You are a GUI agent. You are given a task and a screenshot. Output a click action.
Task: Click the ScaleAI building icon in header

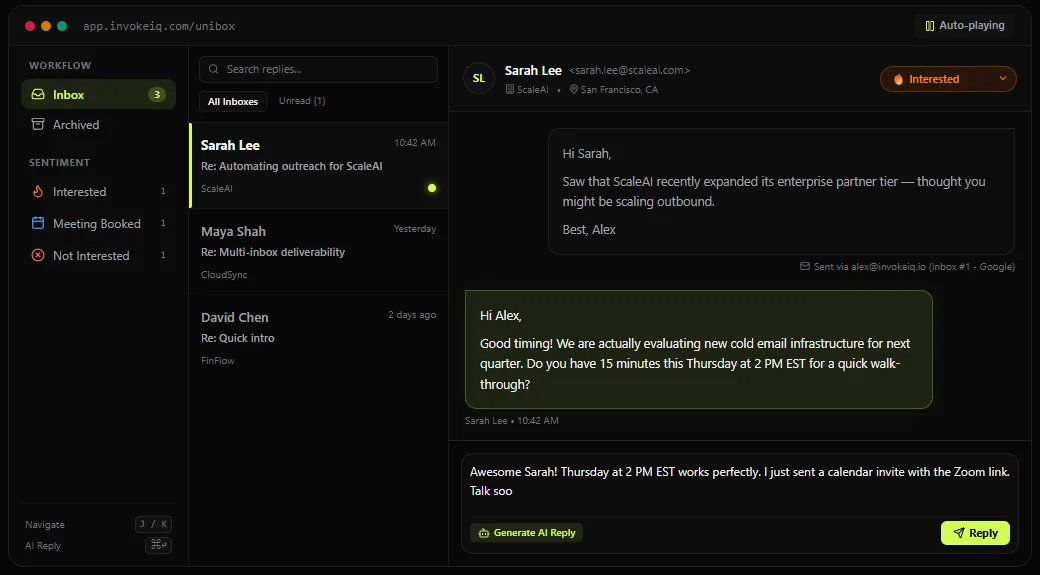pyautogui.click(x=510, y=90)
